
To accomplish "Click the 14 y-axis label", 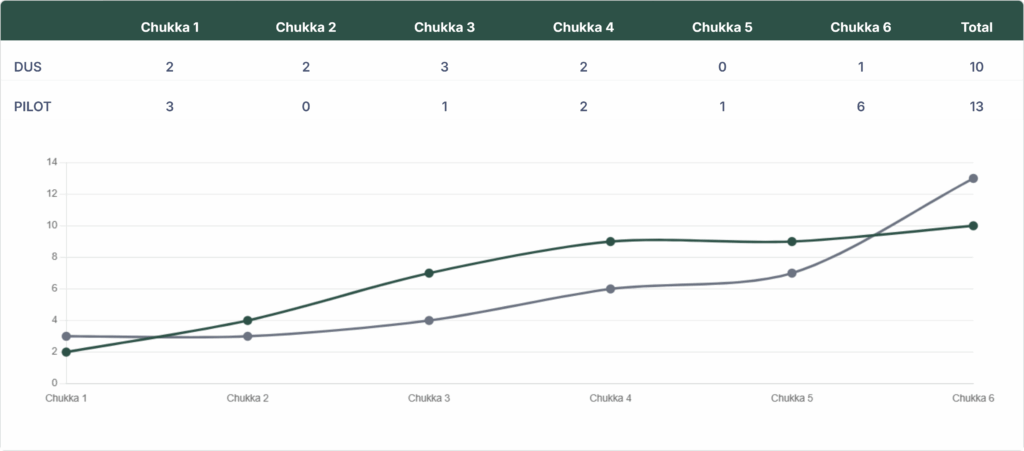I will click(52, 162).
